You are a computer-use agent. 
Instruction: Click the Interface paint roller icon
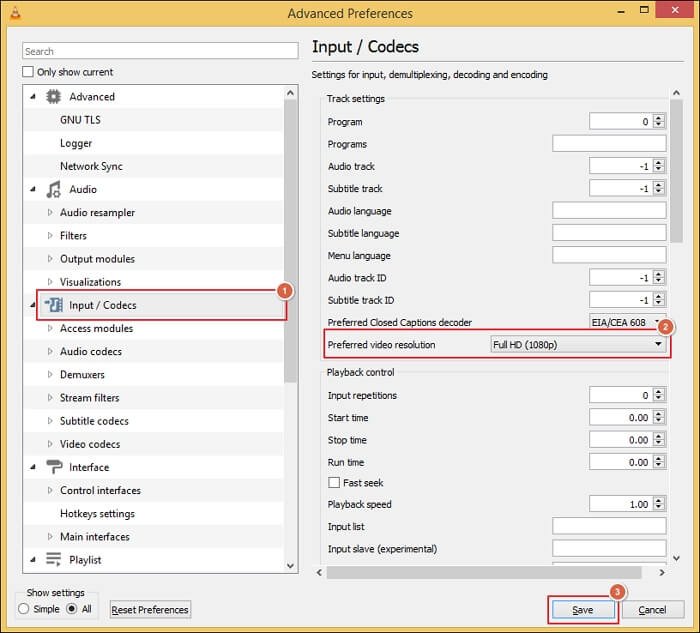click(54, 467)
